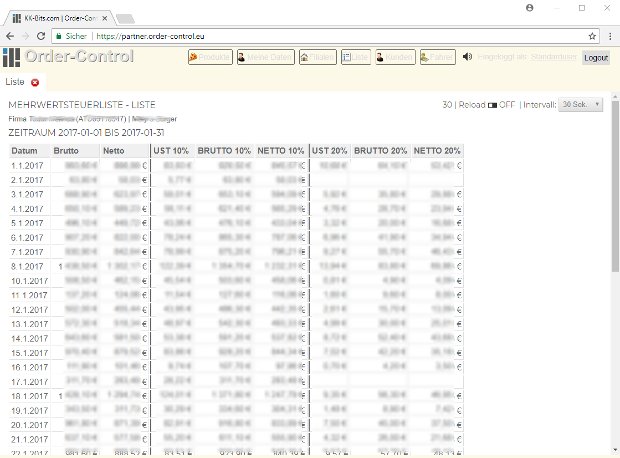
Task: Click the ZEITRAUM 2017-01-01 BIS 2017-01-31 text
Action: coord(86,132)
